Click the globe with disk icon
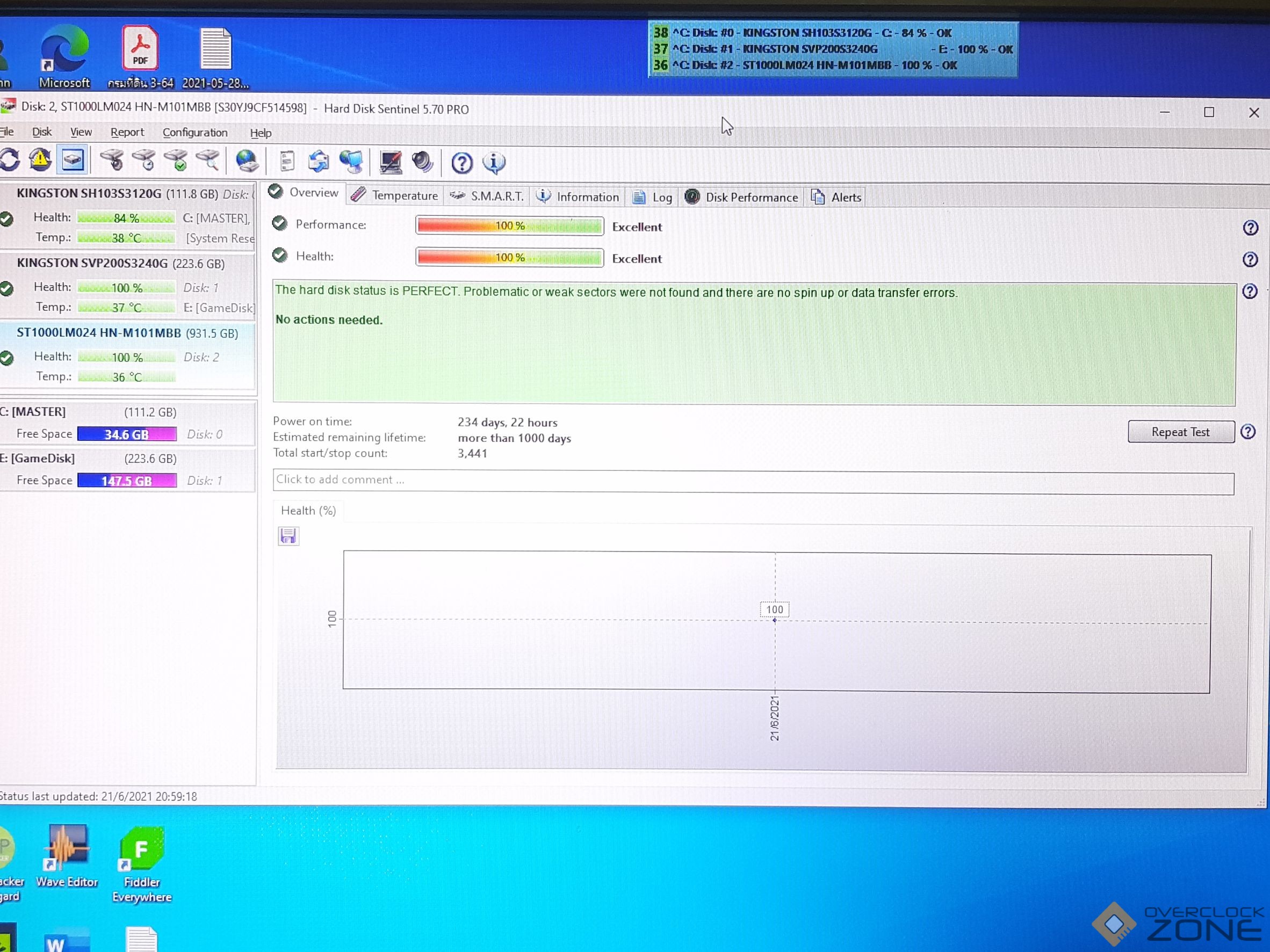The image size is (1270, 952). 247,161
